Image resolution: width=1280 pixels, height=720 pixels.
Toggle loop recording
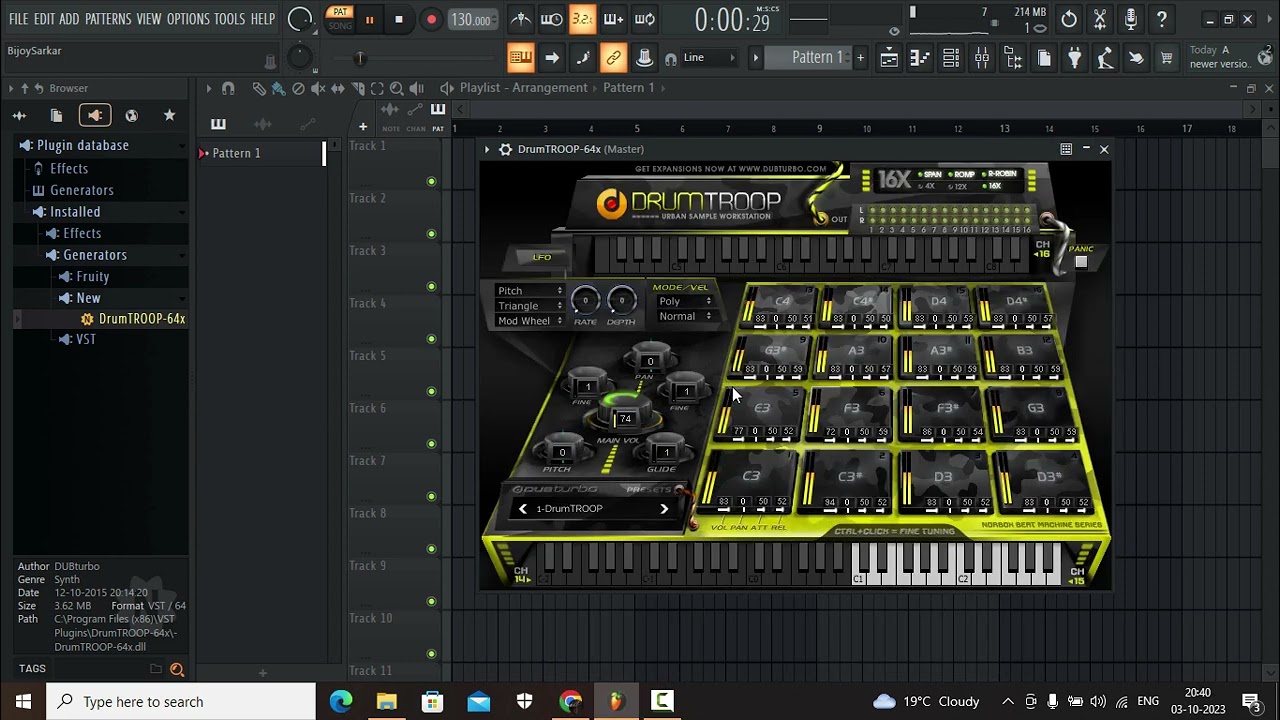[x=645, y=19]
